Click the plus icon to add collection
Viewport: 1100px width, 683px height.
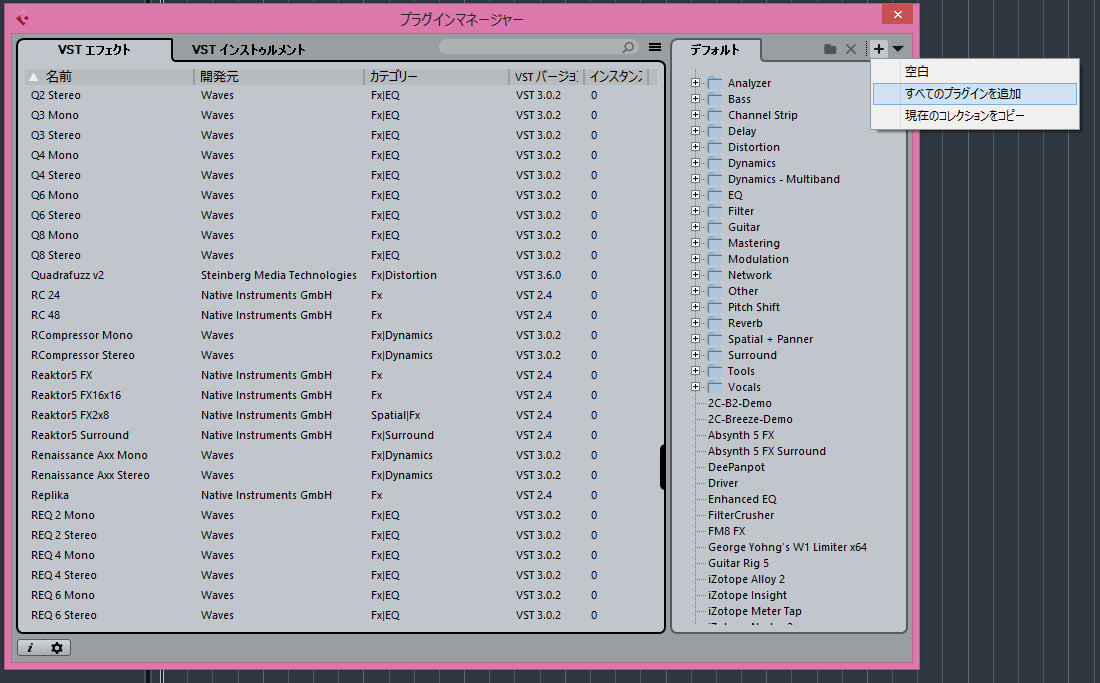[x=878, y=49]
